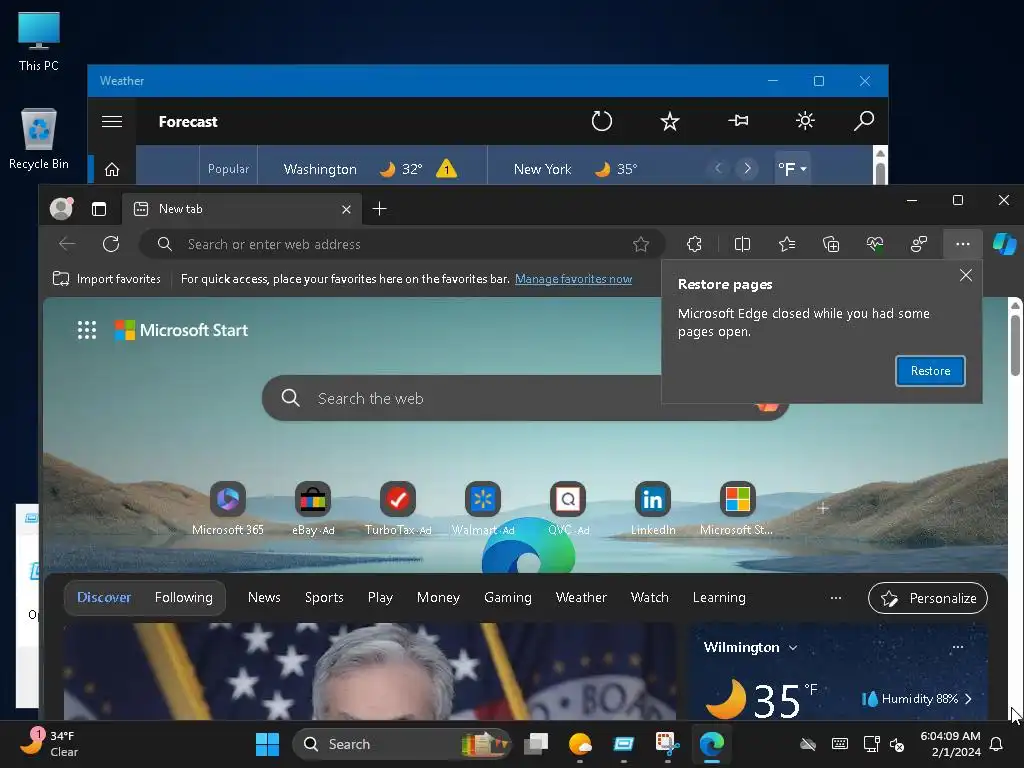Open the Edge Extensions menu
The image size is (1024, 768).
(x=694, y=244)
